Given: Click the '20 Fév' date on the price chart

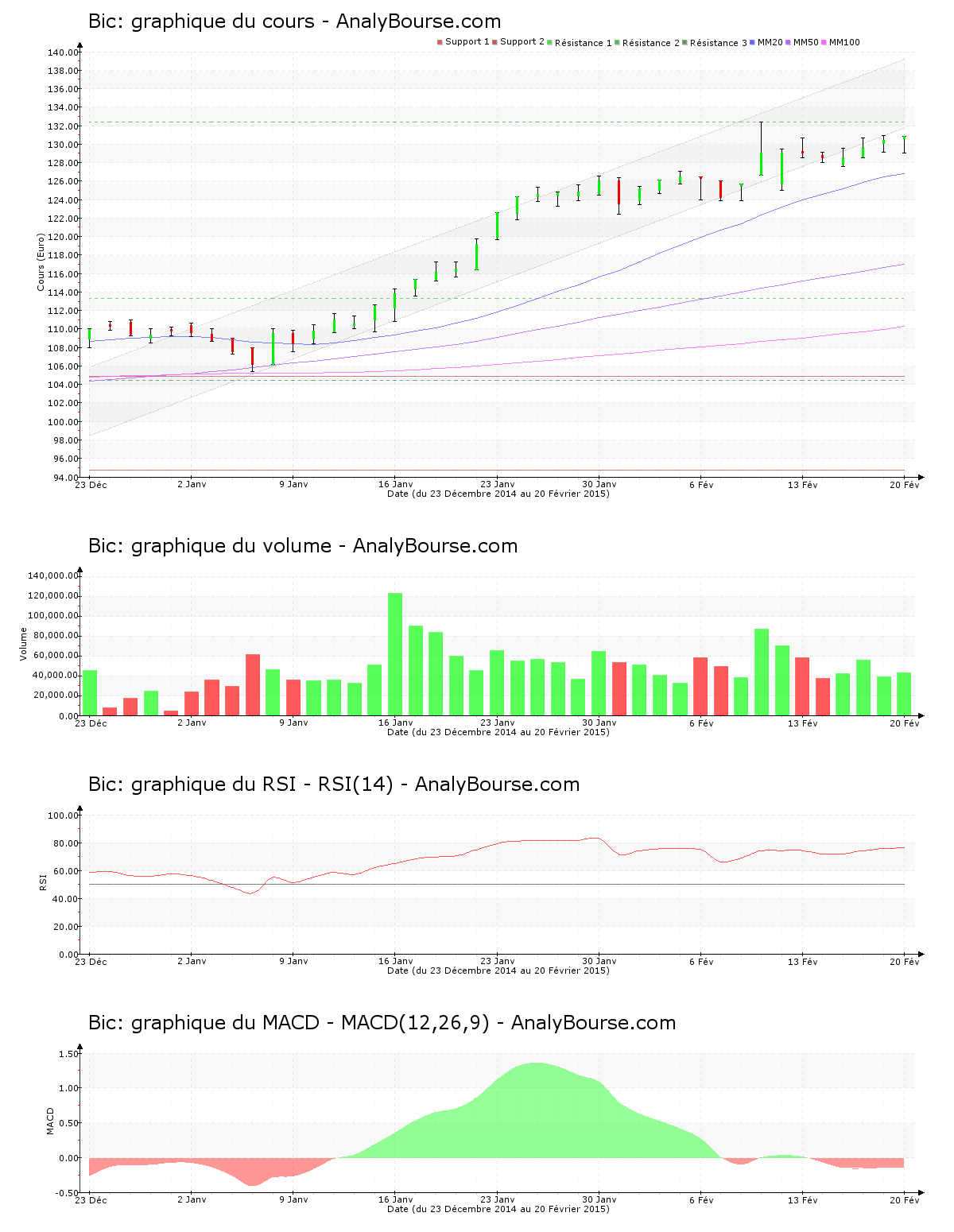Looking at the screenshot, I should point(905,485).
